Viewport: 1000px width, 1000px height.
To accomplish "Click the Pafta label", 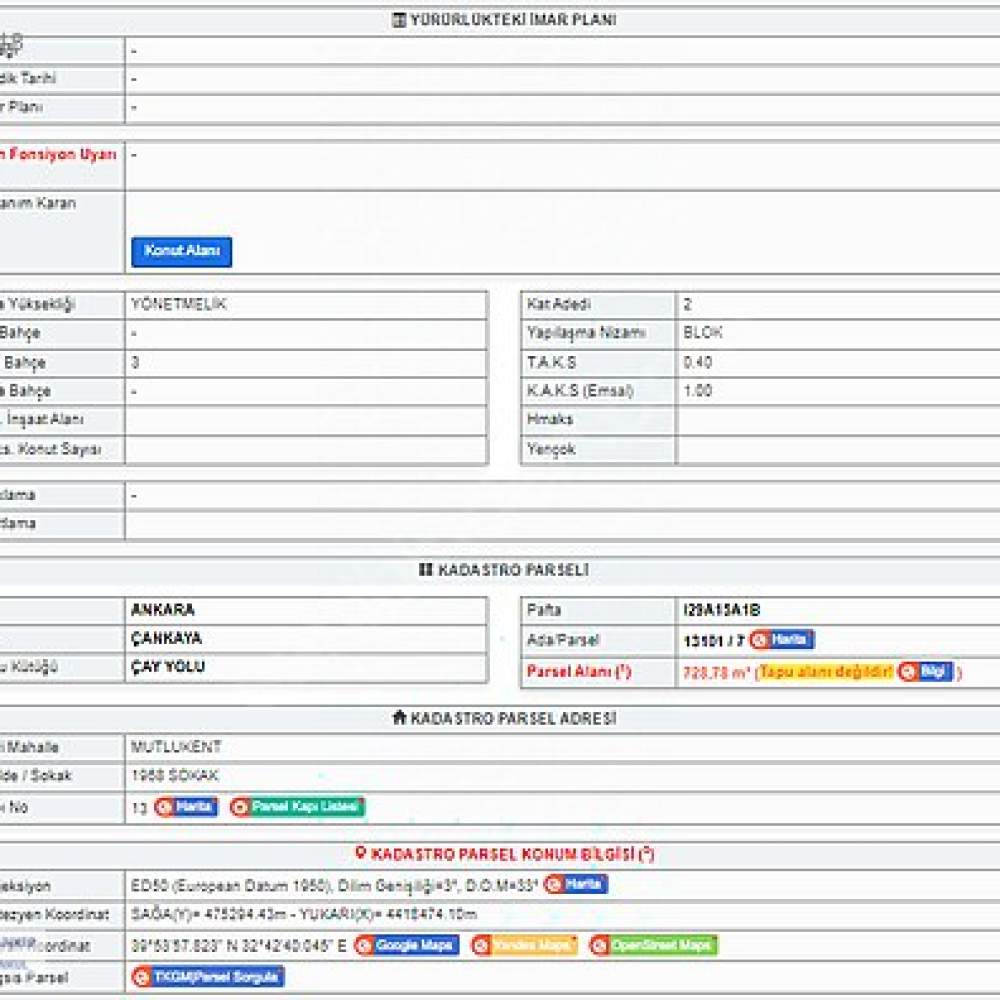I will pos(543,610).
